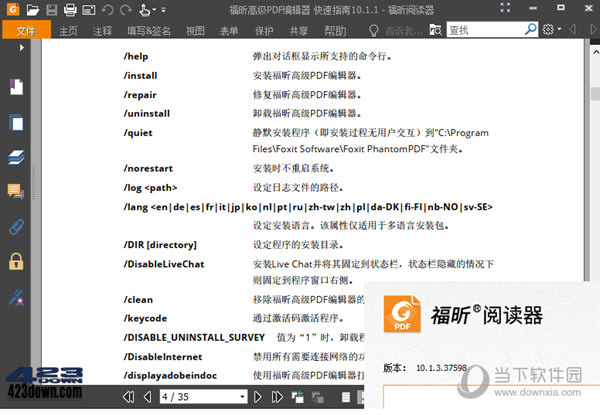Click the vertical scrollbar thumb
Viewport: 600px width, 415px height.
pos(595,94)
